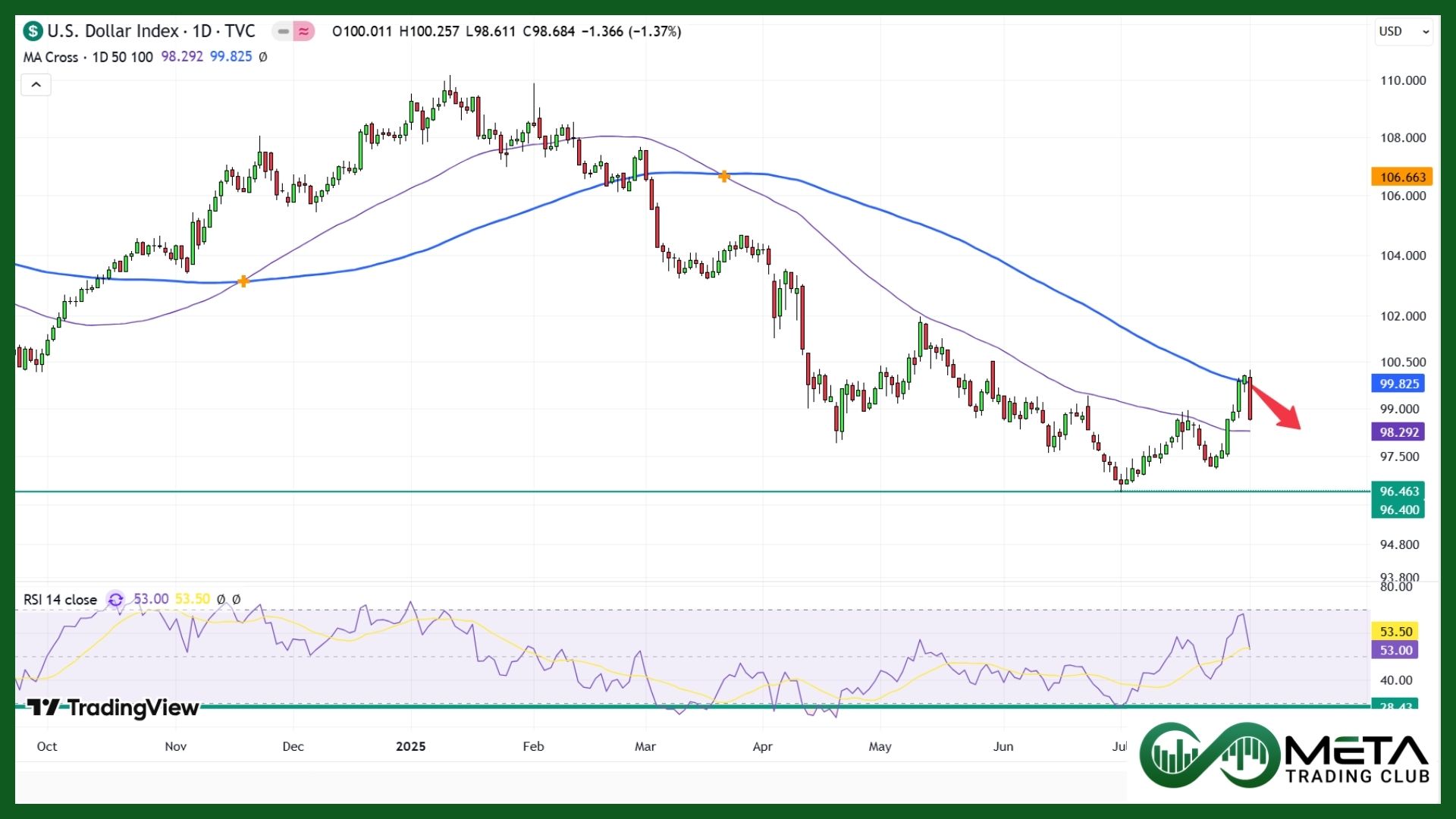The width and height of the screenshot is (1456, 819).
Task: Click the orange 106.663 price label
Action: [1401, 177]
